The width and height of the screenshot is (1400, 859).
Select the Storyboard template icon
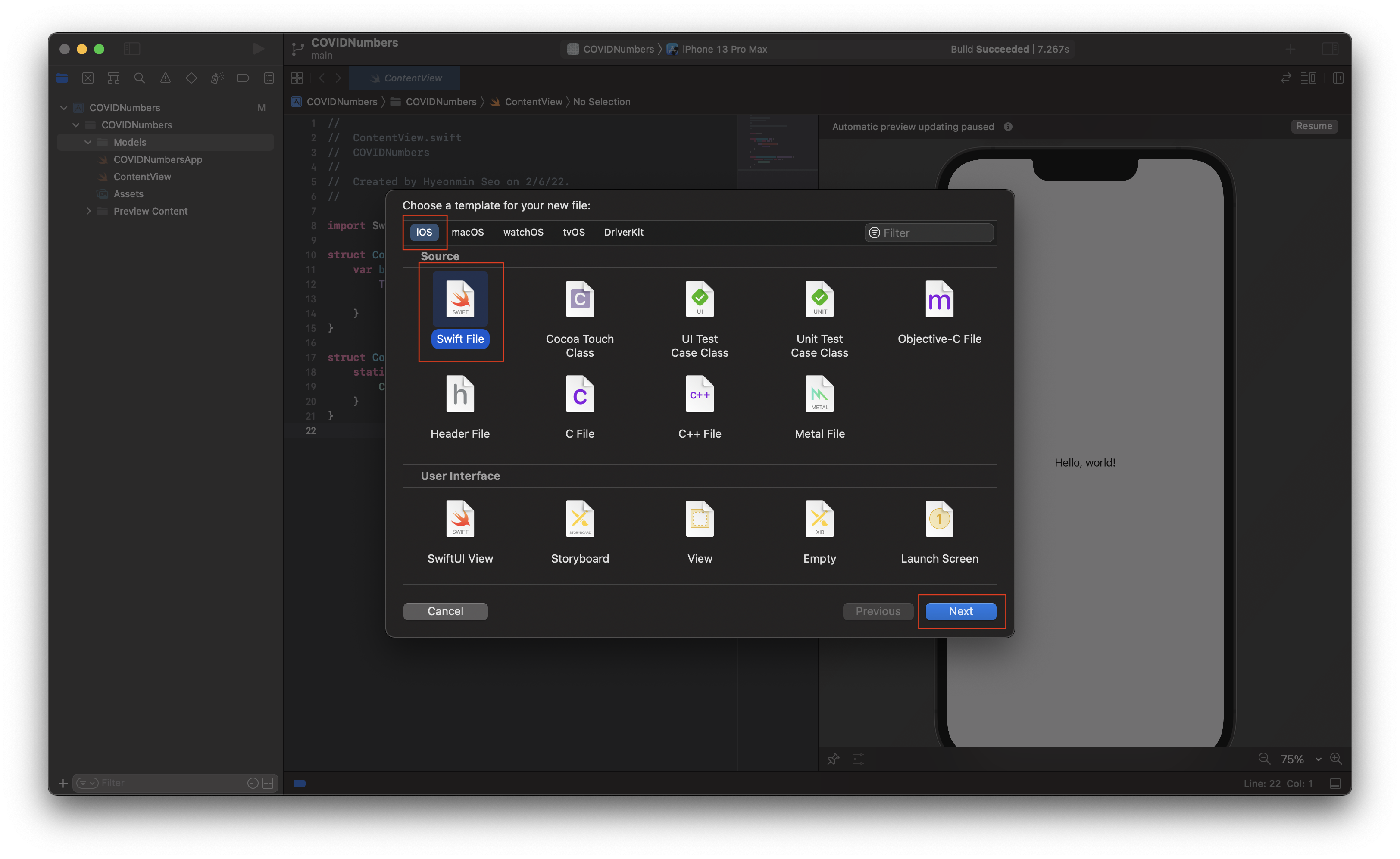click(579, 519)
